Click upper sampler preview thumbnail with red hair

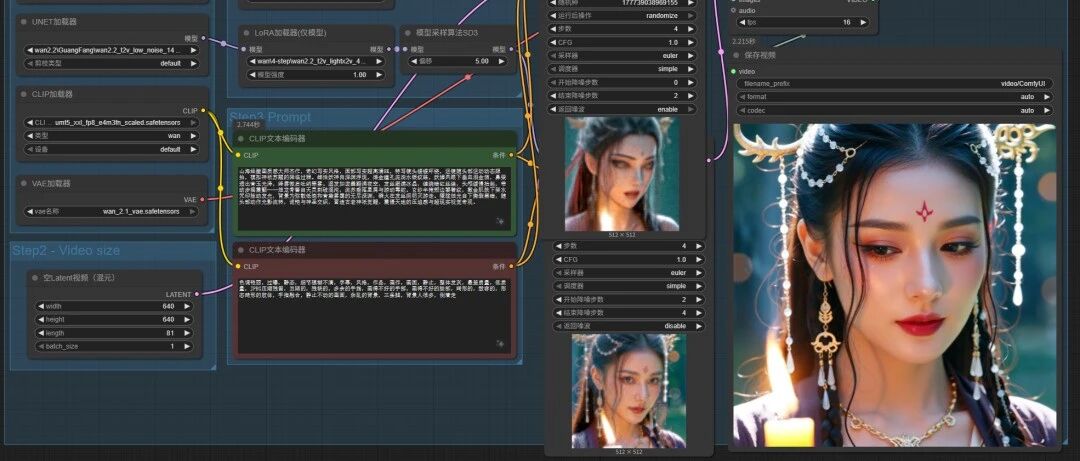pyautogui.click(x=622, y=174)
